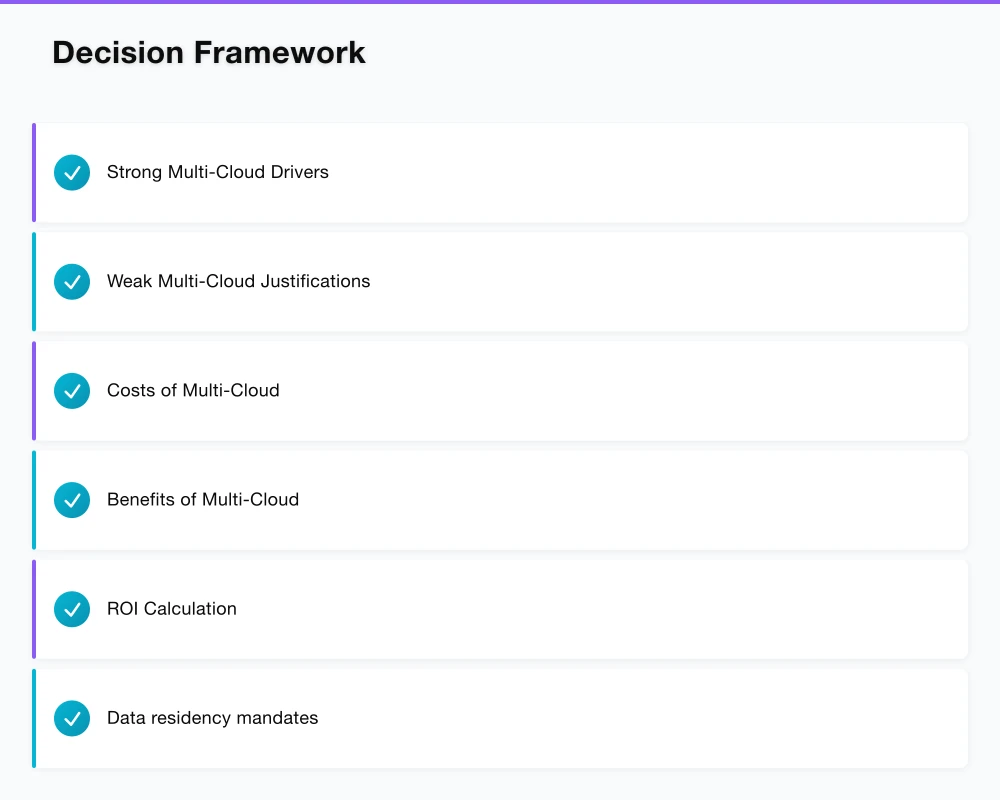Click the teal accent bar of Benefits of Multi-Cloud
The height and width of the screenshot is (800, 1000).
34,500
